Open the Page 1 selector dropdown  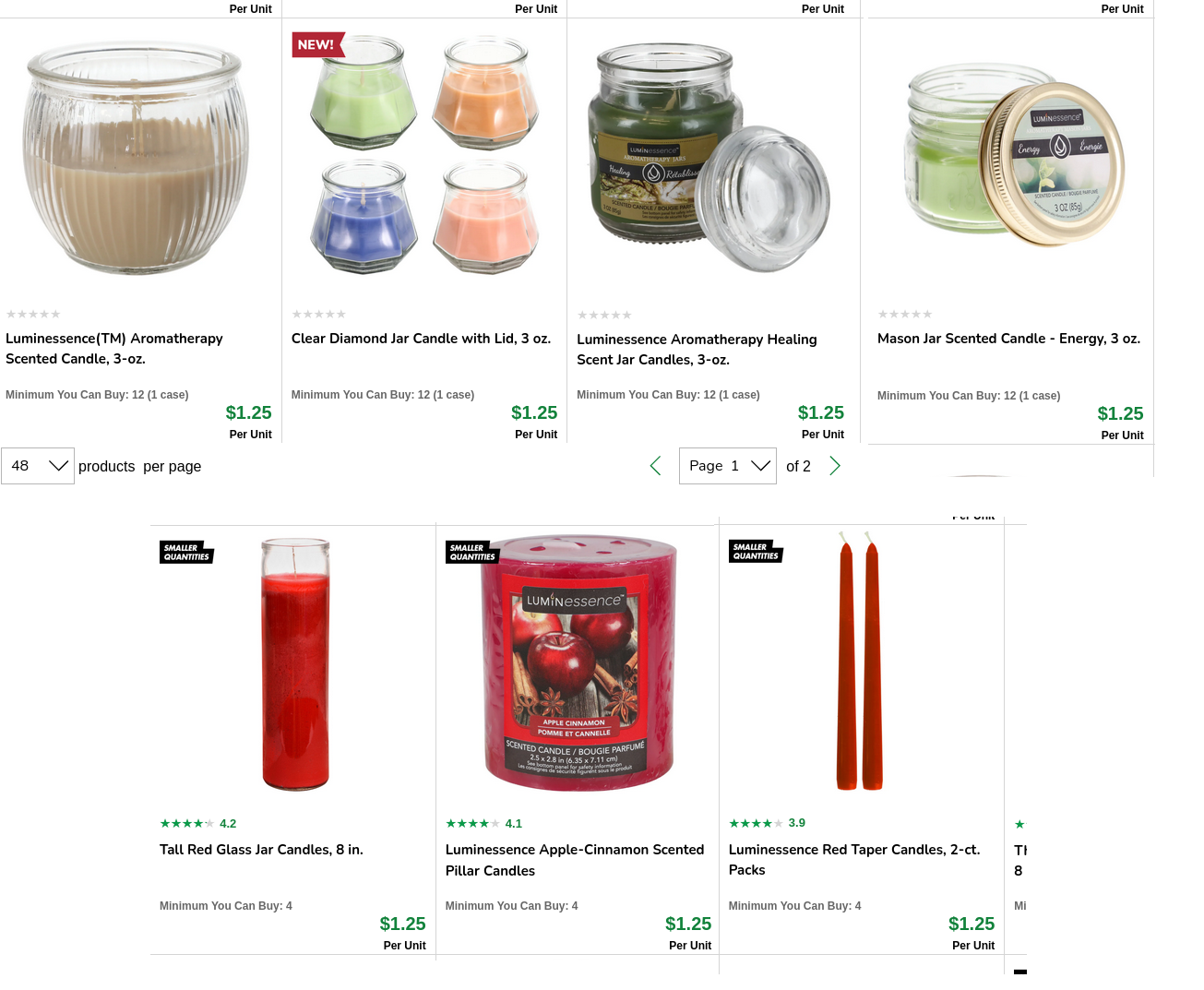[x=728, y=466]
